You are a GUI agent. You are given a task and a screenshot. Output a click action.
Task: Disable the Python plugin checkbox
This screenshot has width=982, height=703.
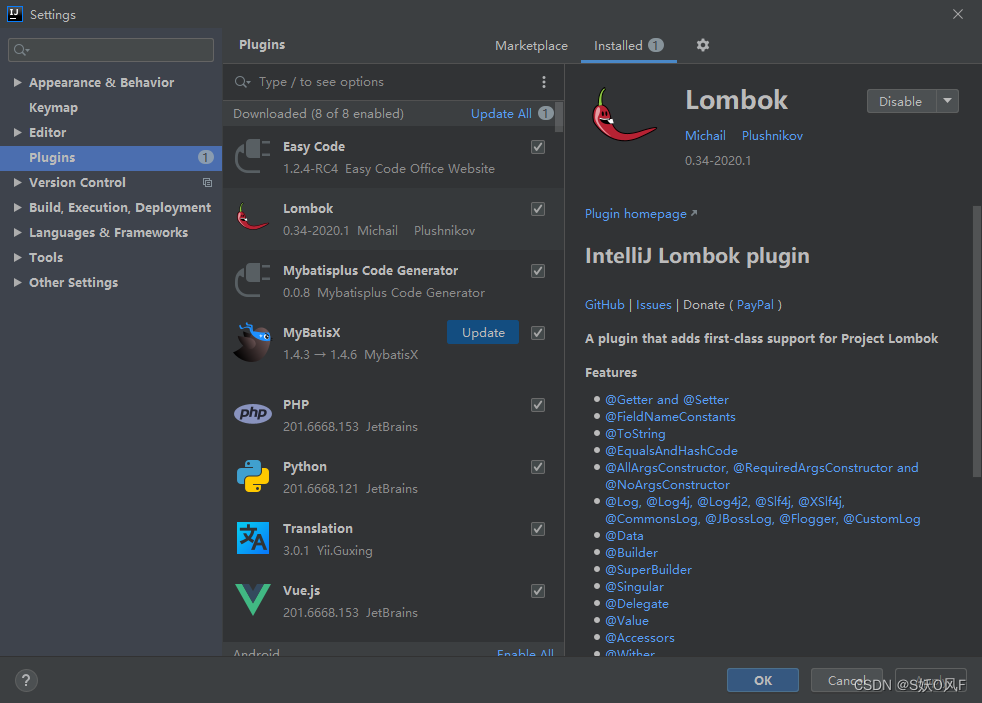[538, 467]
